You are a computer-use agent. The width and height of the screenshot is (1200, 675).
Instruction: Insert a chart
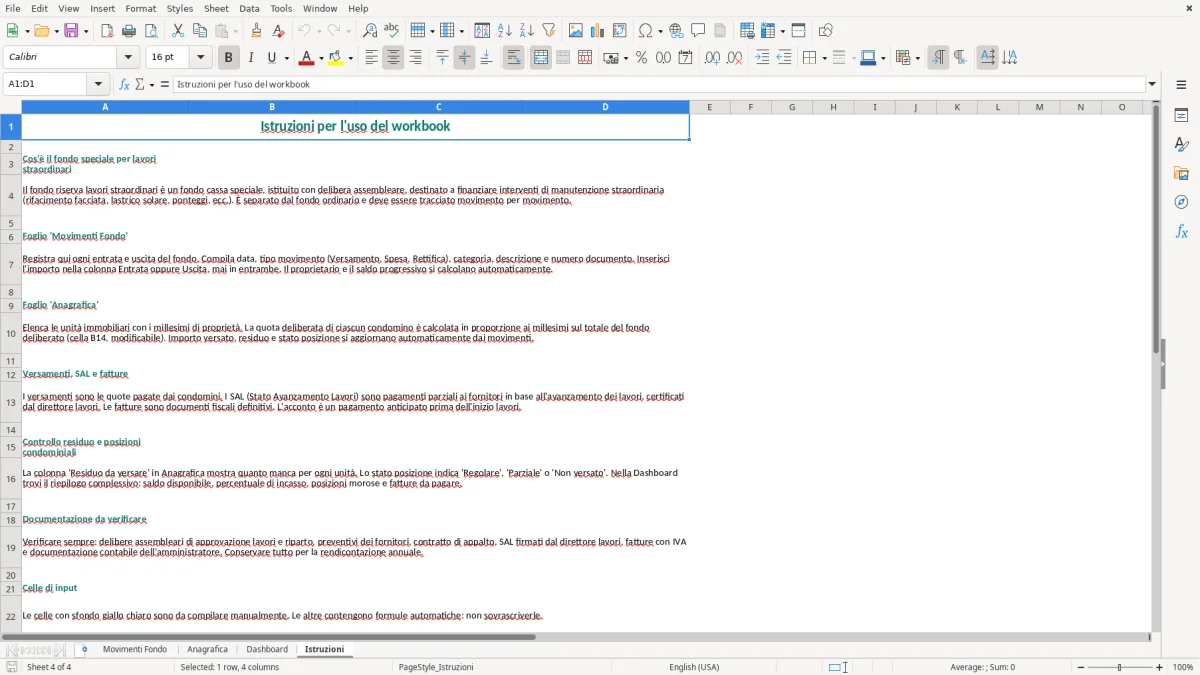[x=598, y=31]
